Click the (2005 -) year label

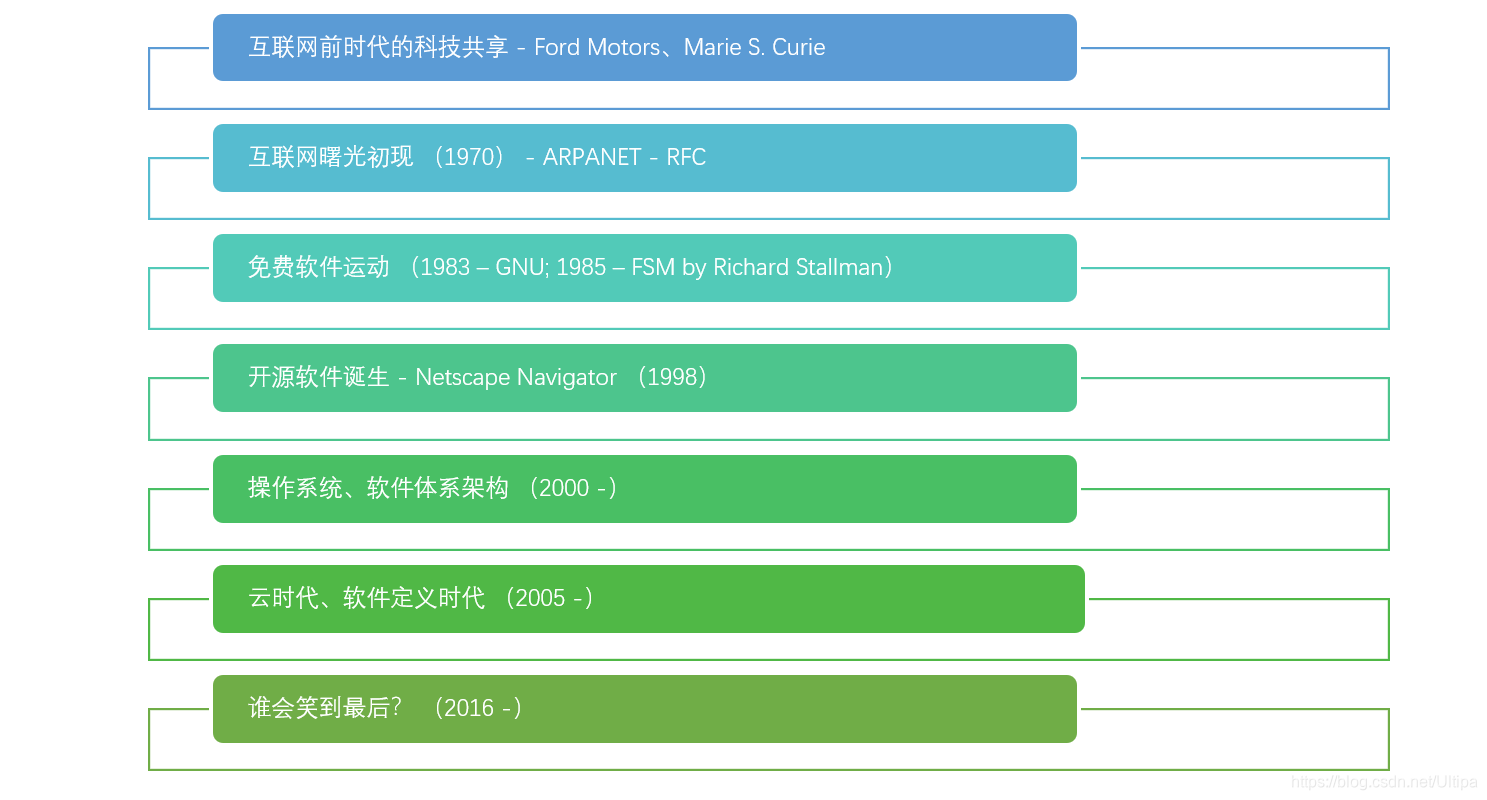[548, 598]
